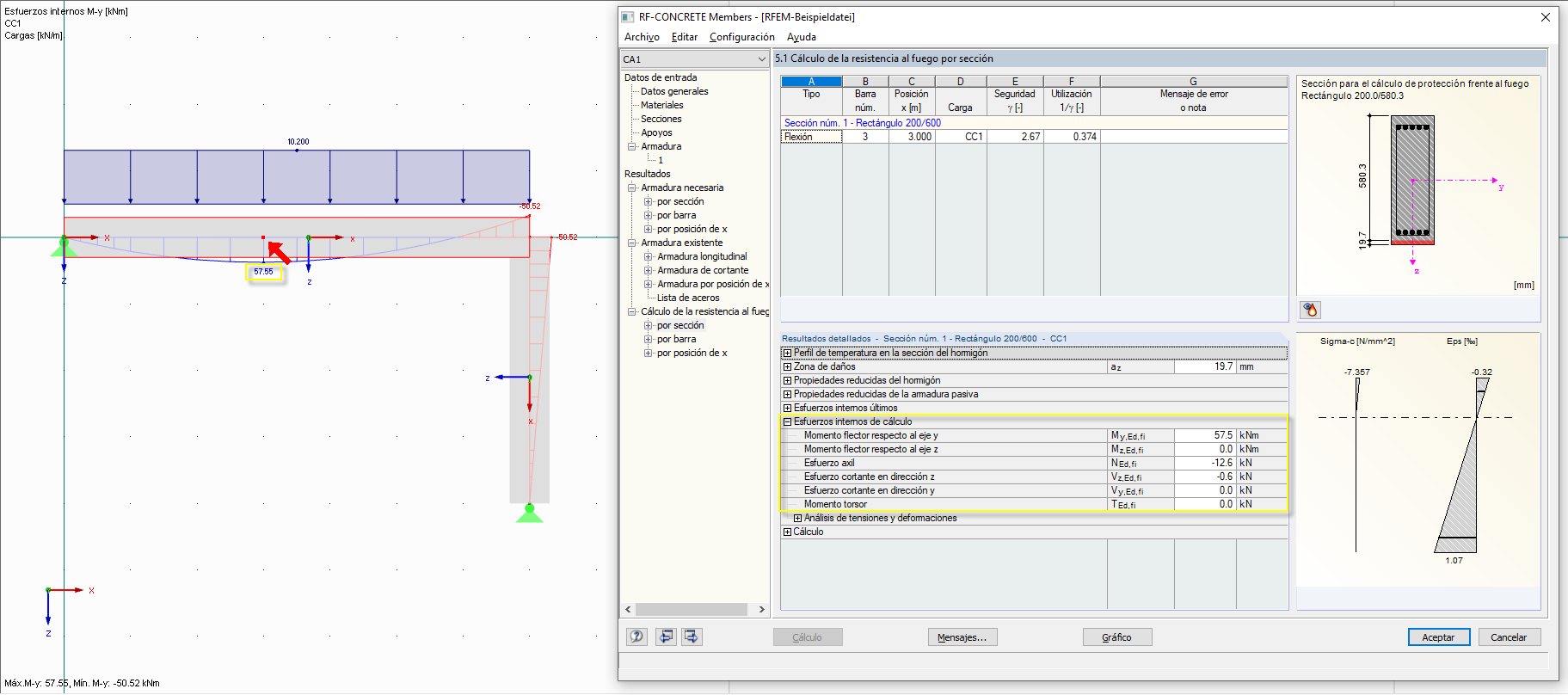Click the az value 19.7 cell
Image resolution: width=1568 pixels, height=695 pixels.
(x=1204, y=366)
